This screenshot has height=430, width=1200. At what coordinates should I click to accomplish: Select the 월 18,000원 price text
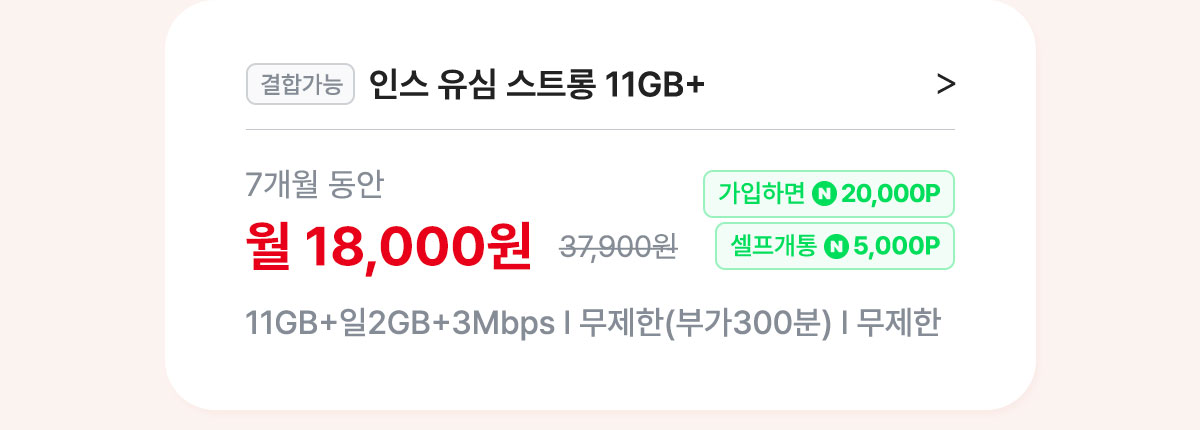tap(389, 246)
